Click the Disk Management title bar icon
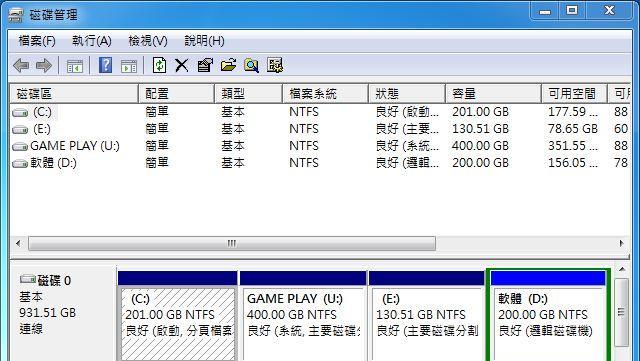The image size is (640, 361). pyautogui.click(x=16, y=15)
